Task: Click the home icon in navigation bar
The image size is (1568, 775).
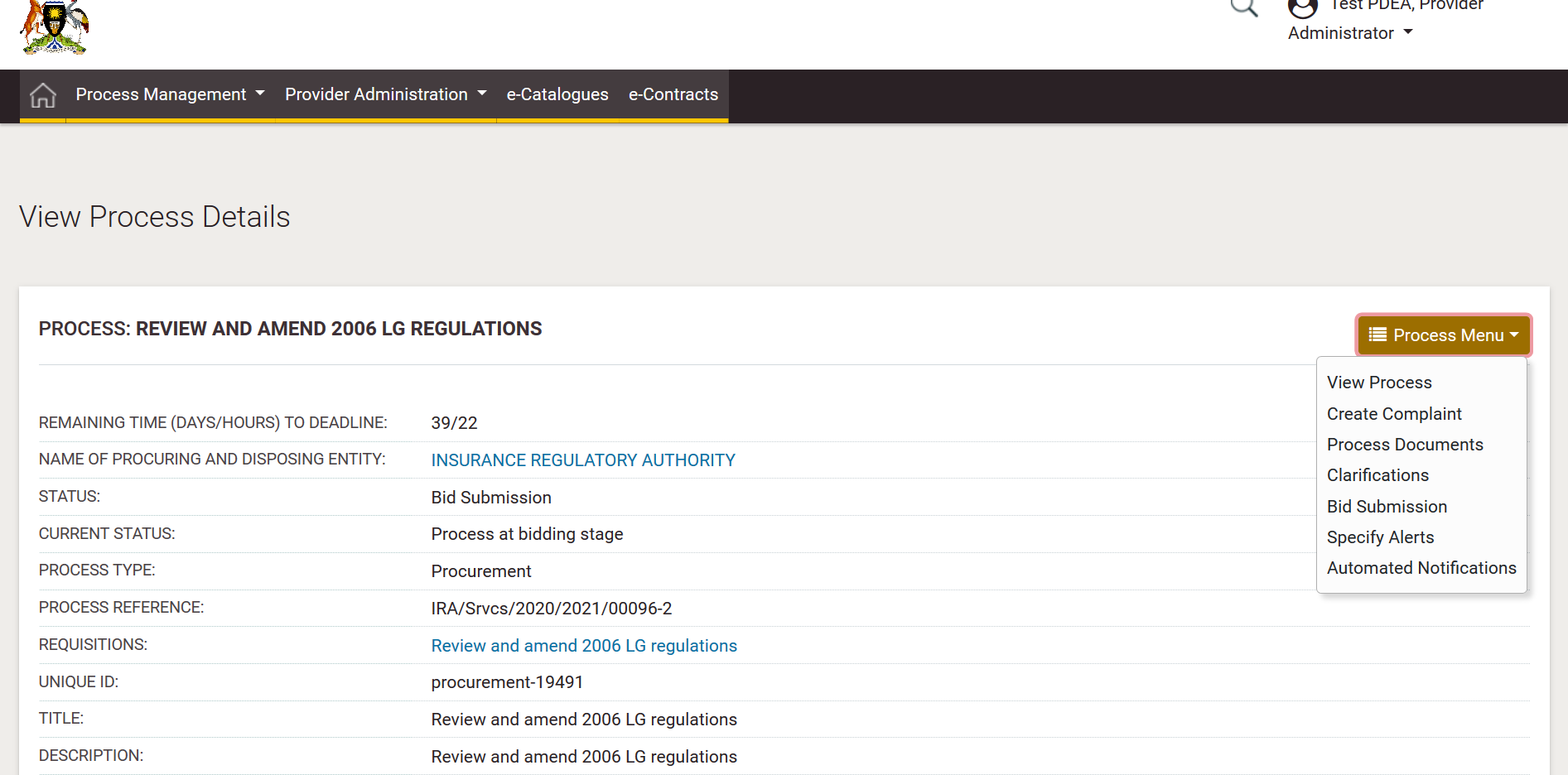Action: [43, 95]
